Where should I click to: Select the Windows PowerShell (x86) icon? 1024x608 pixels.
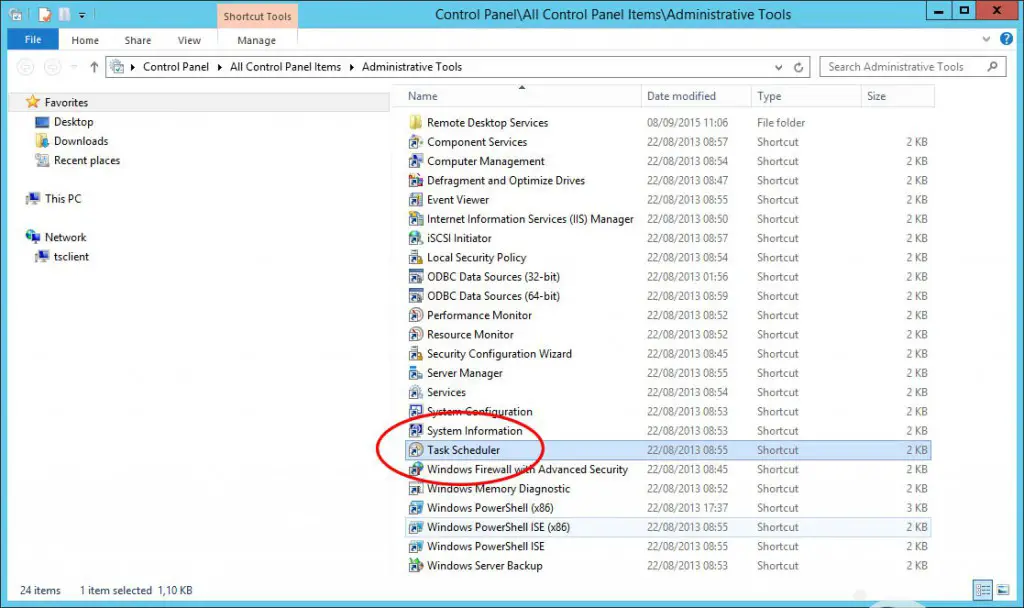[415, 507]
